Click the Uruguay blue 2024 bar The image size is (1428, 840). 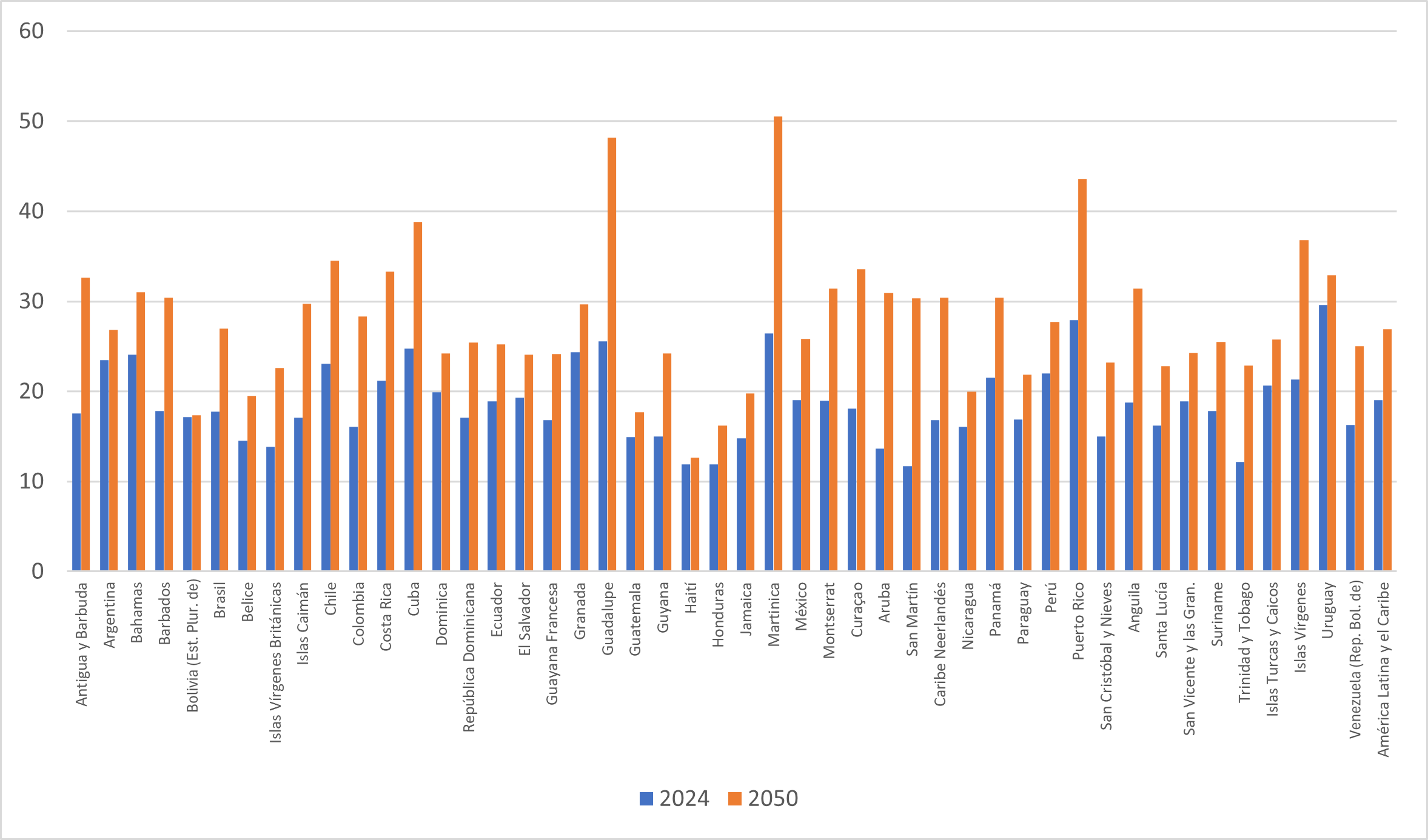click(x=1323, y=438)
